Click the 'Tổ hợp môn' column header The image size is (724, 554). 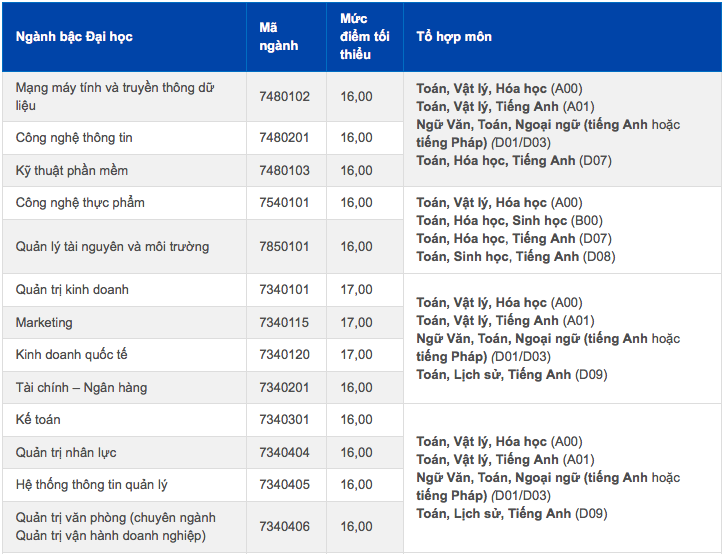coord(454,37)
